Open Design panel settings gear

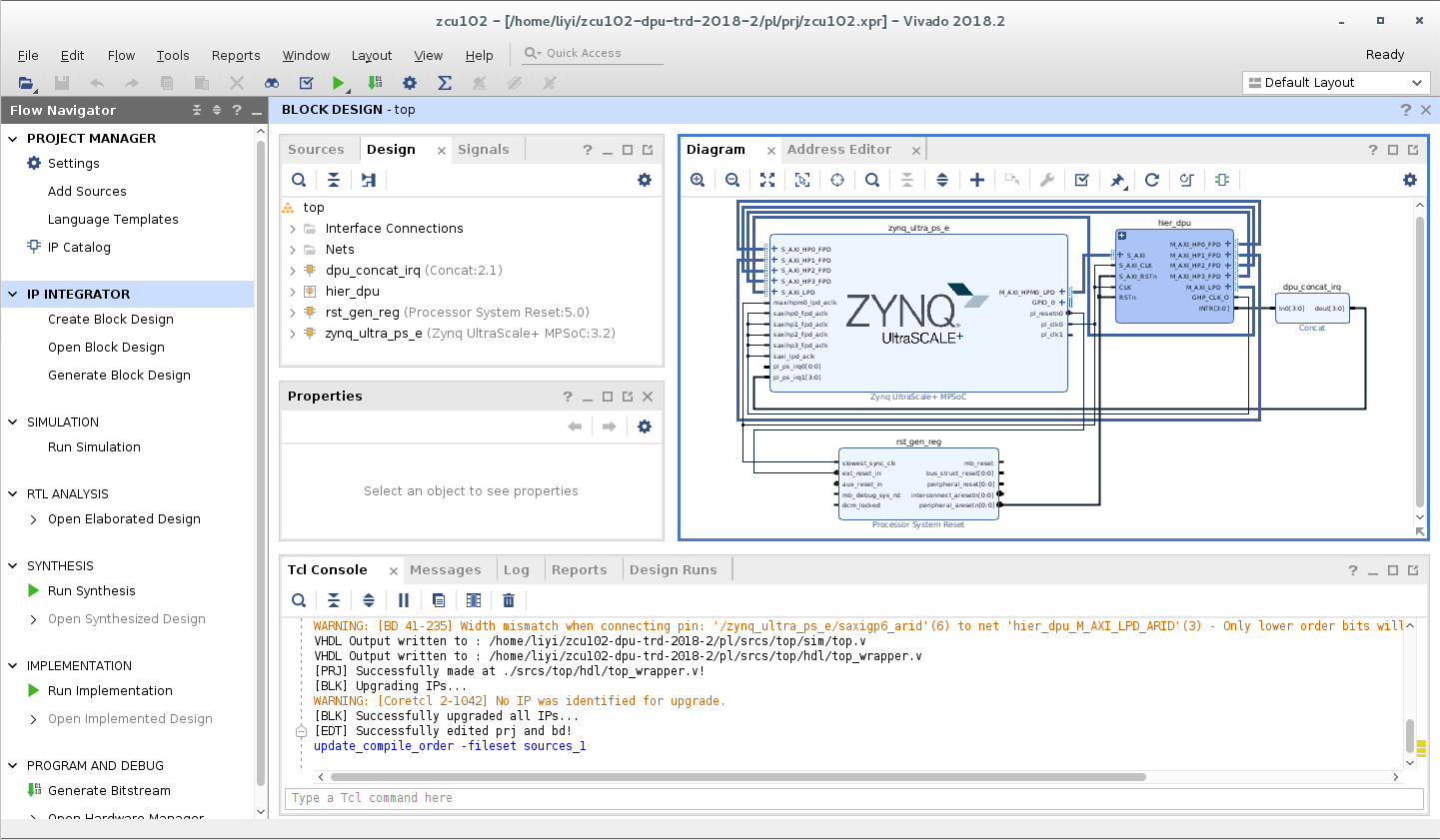pyautogui.click(x=645, y=180)
